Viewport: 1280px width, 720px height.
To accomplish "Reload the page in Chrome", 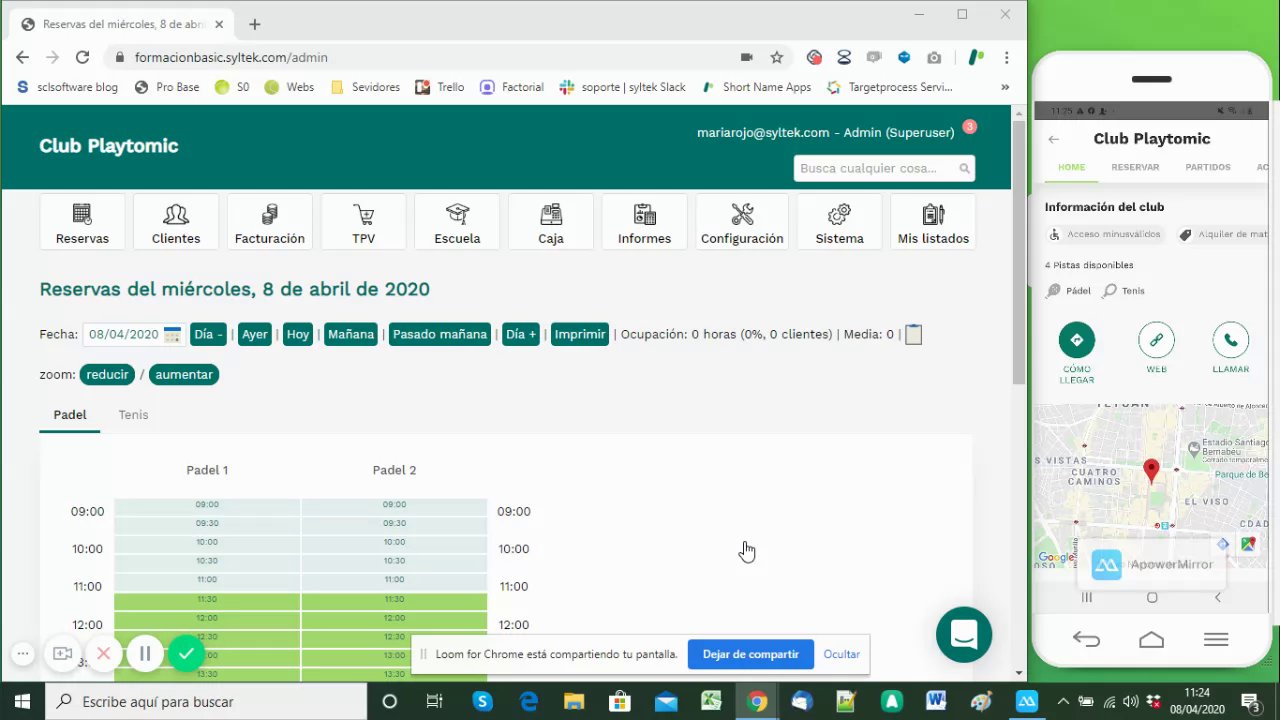I will coord(83,58).
